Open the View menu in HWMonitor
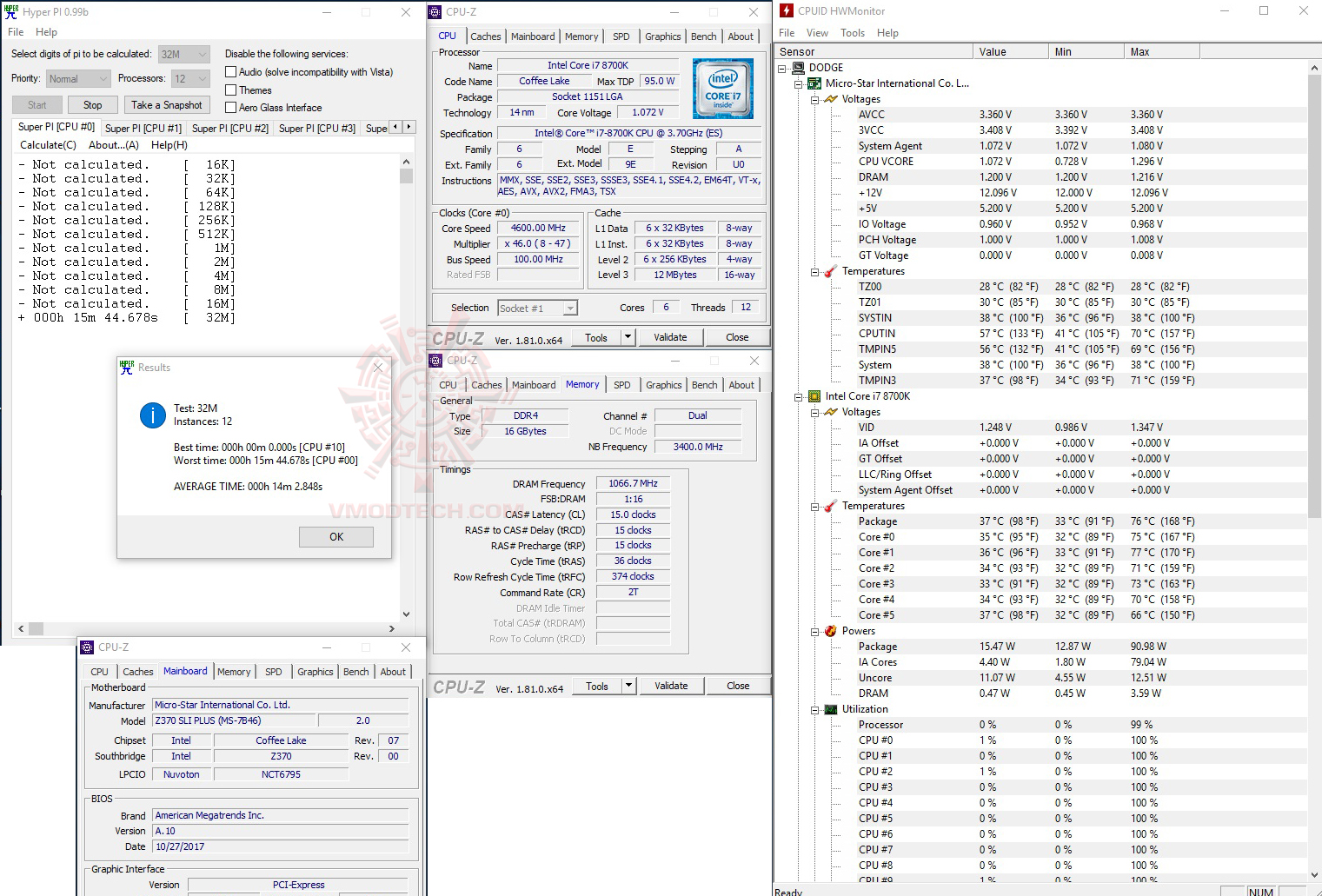 click(817, 33)
